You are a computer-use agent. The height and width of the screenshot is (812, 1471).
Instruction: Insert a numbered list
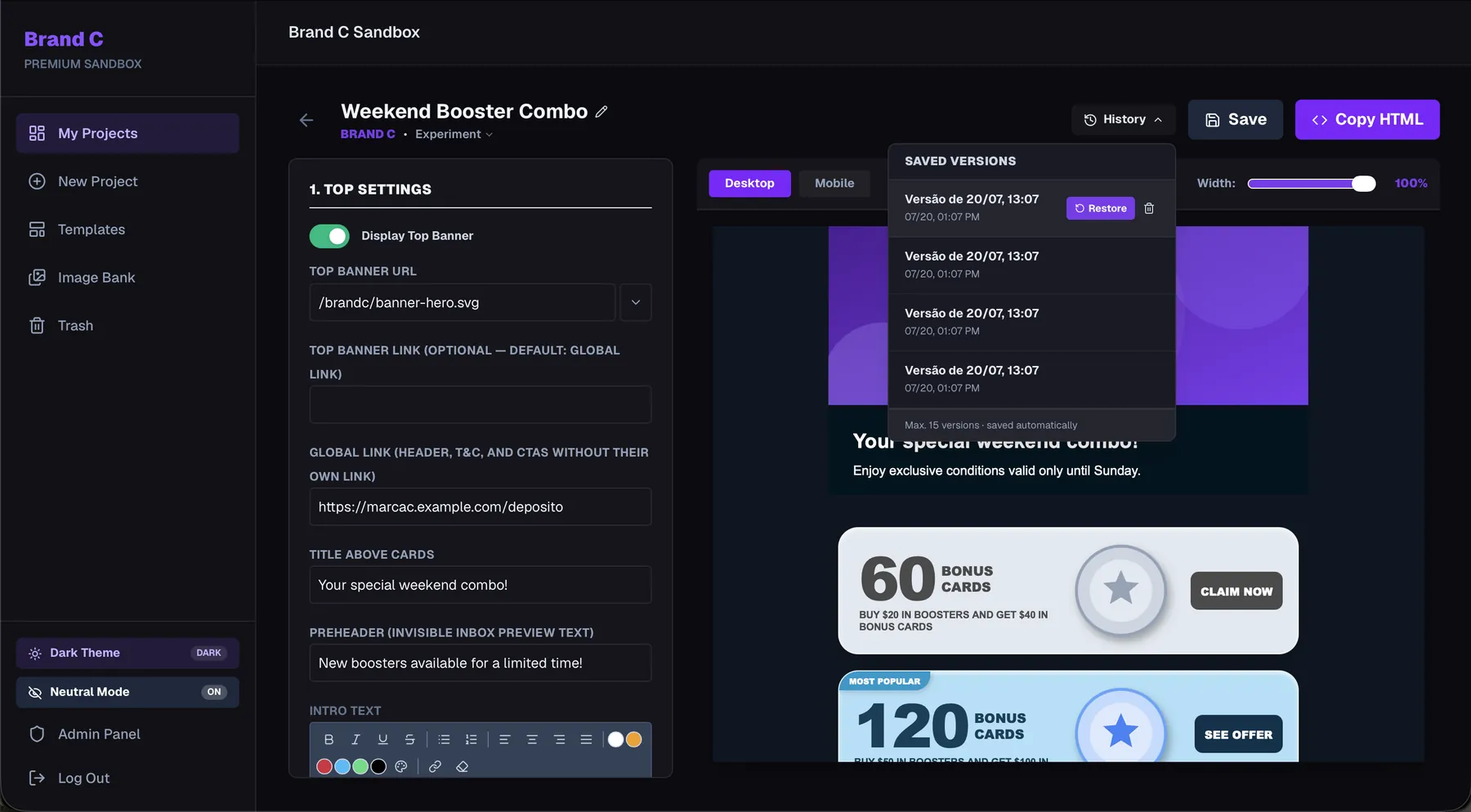[x=471, y=739]
